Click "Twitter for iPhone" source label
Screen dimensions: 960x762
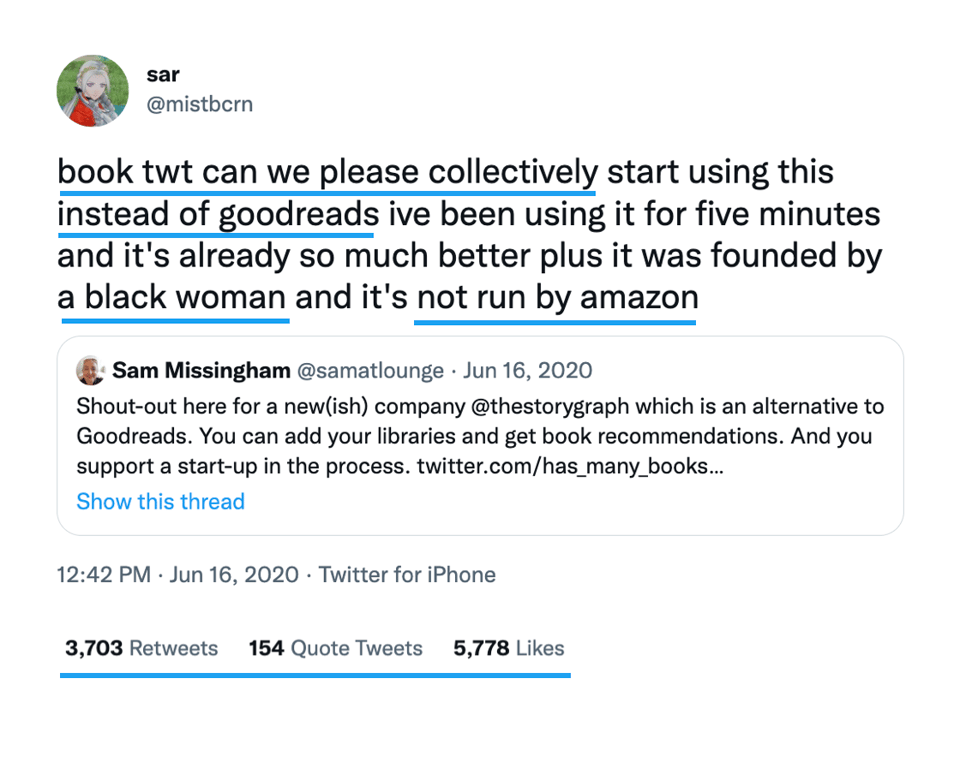(x=407, y=575)
